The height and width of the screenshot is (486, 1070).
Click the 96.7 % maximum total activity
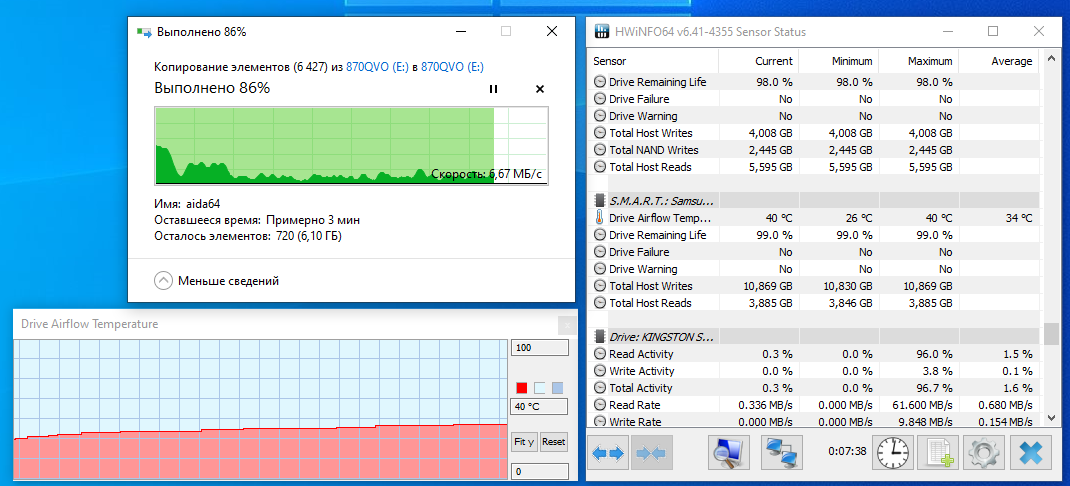point(934,388)
